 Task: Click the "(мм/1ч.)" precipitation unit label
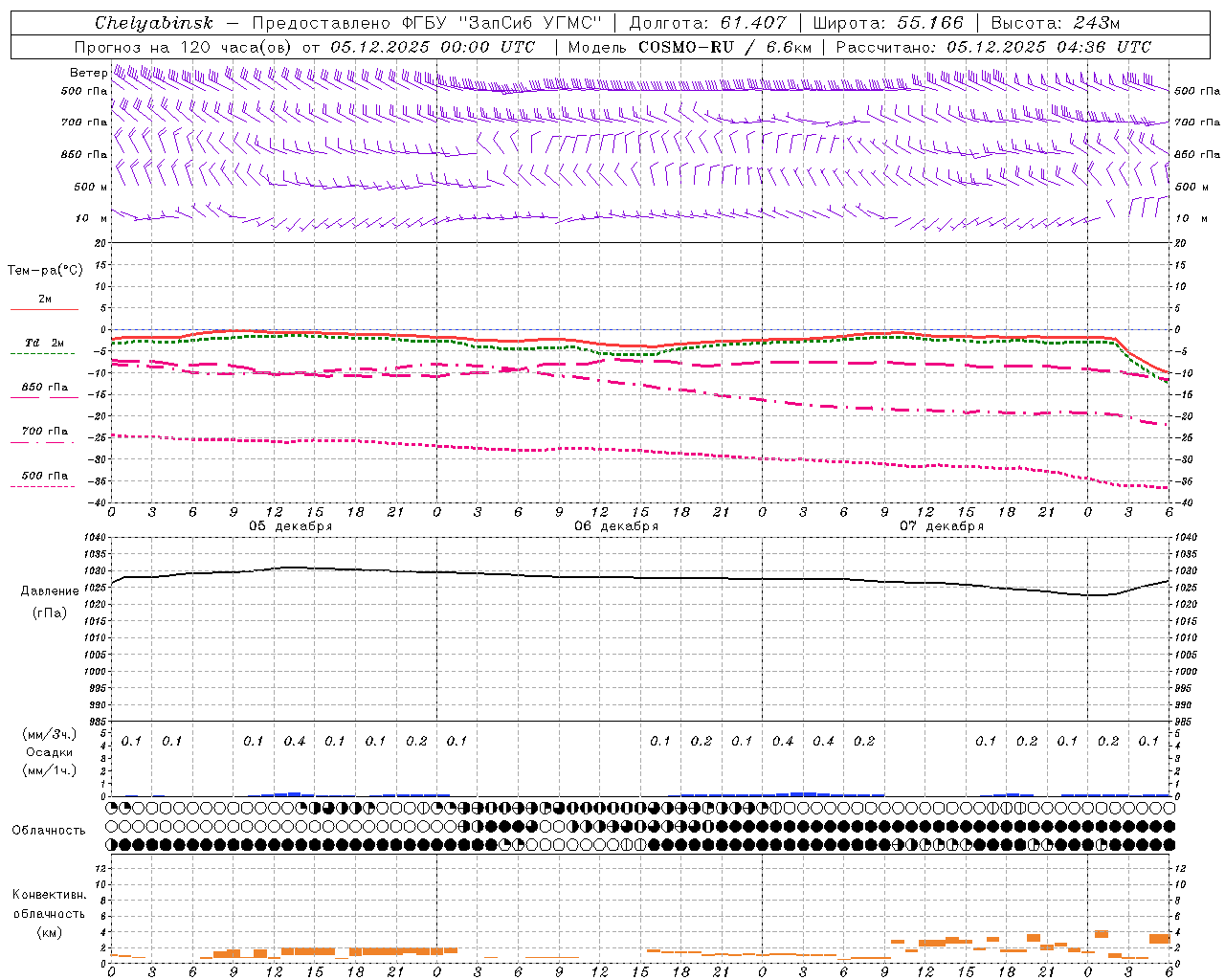coord(49,770)
